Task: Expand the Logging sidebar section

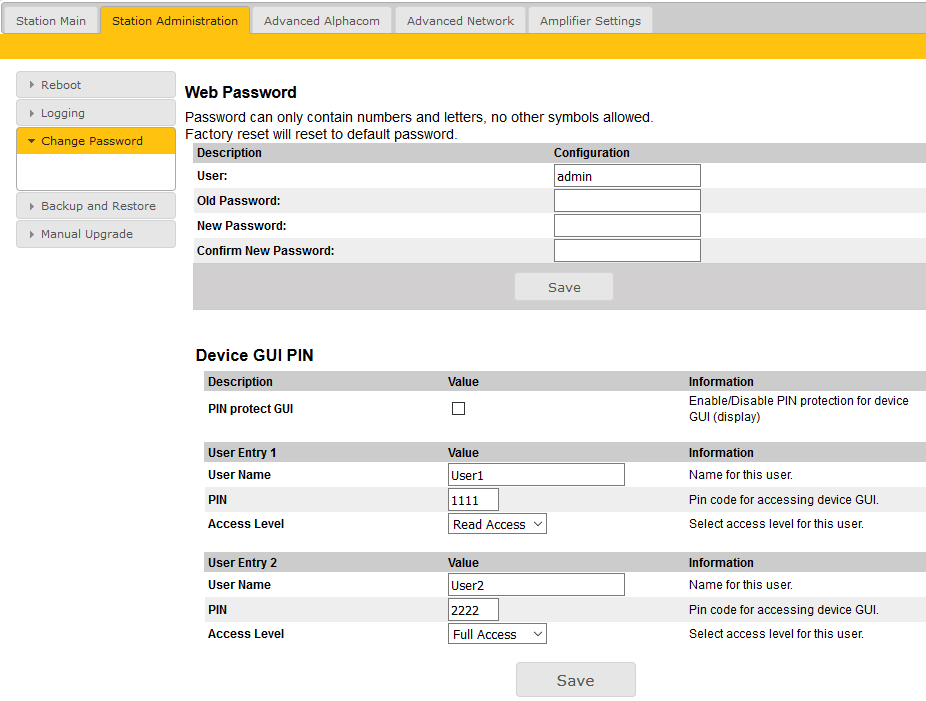Action: (x=96, y=113)
